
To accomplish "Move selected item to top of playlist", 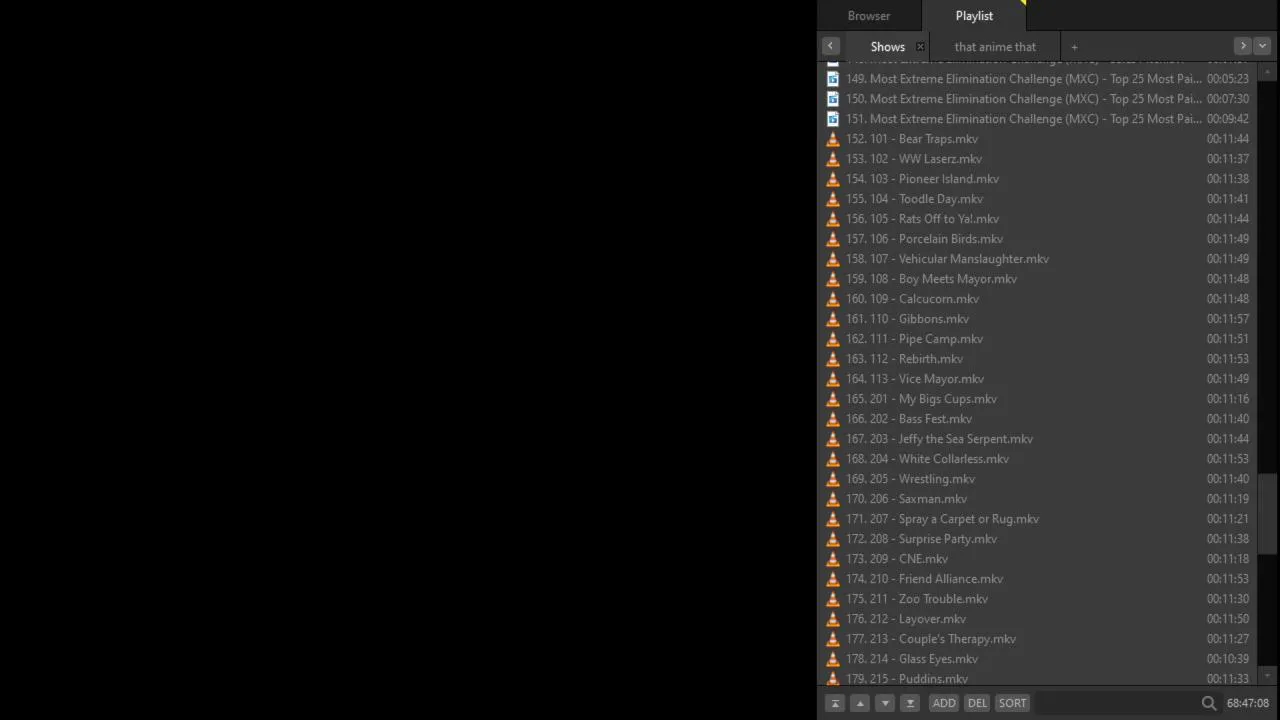I will click(835, 703).
